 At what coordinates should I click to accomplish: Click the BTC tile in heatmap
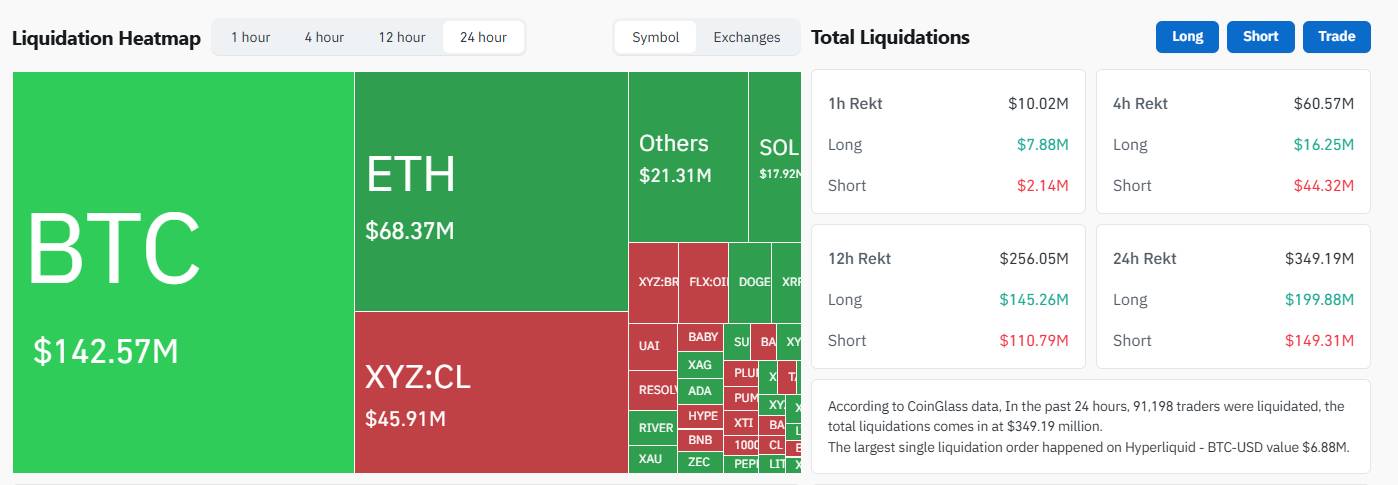click(x=183, y=272)
